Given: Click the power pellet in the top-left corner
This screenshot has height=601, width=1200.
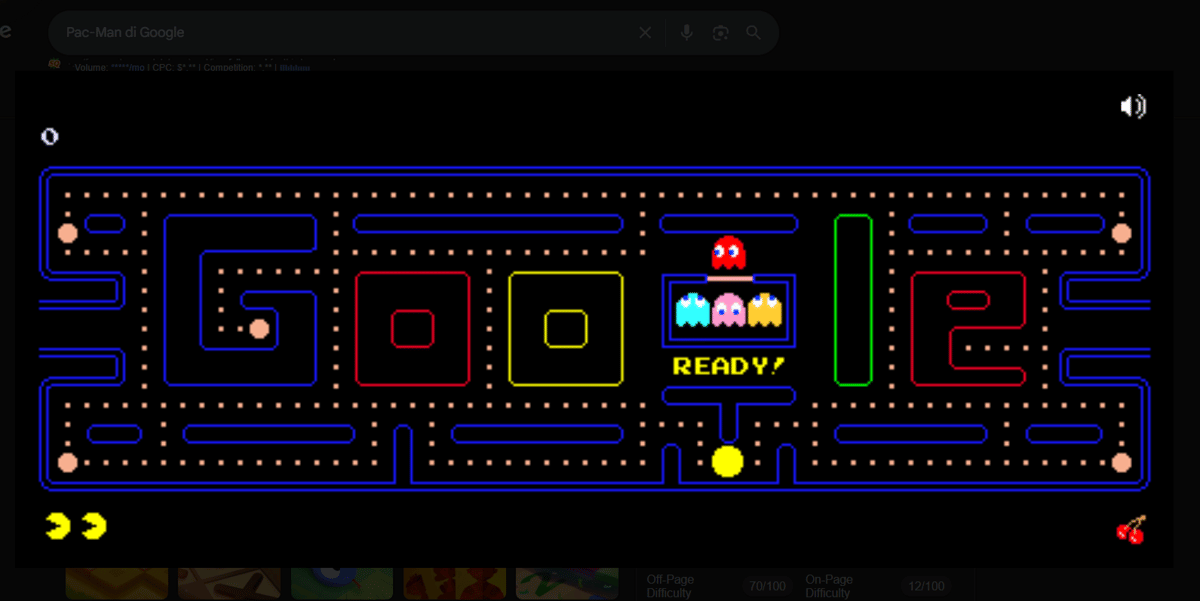Looking at the screenshot, I should pos(68,232).
